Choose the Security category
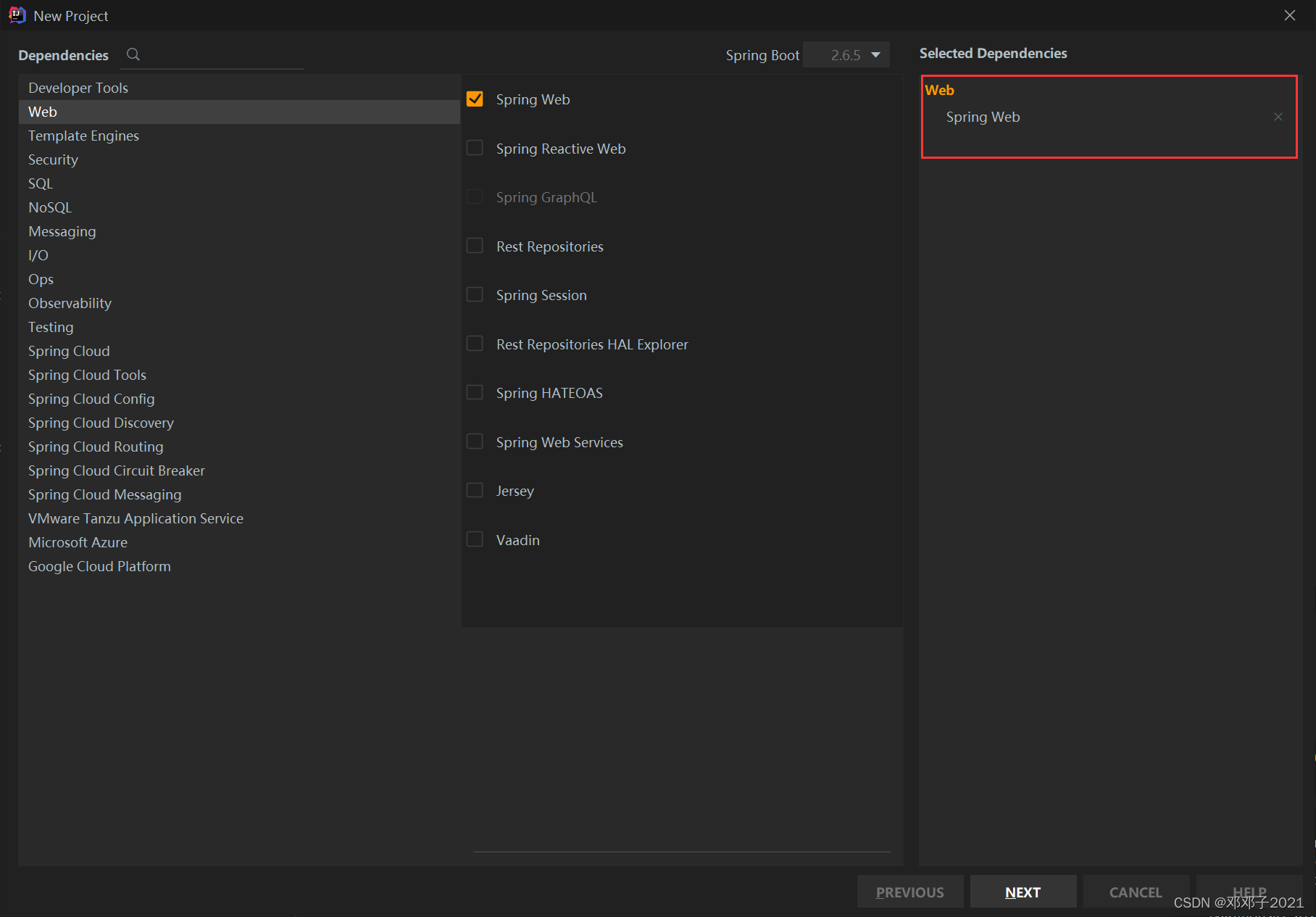Viewport: 1316px width, 917px height. coord(239,159)
